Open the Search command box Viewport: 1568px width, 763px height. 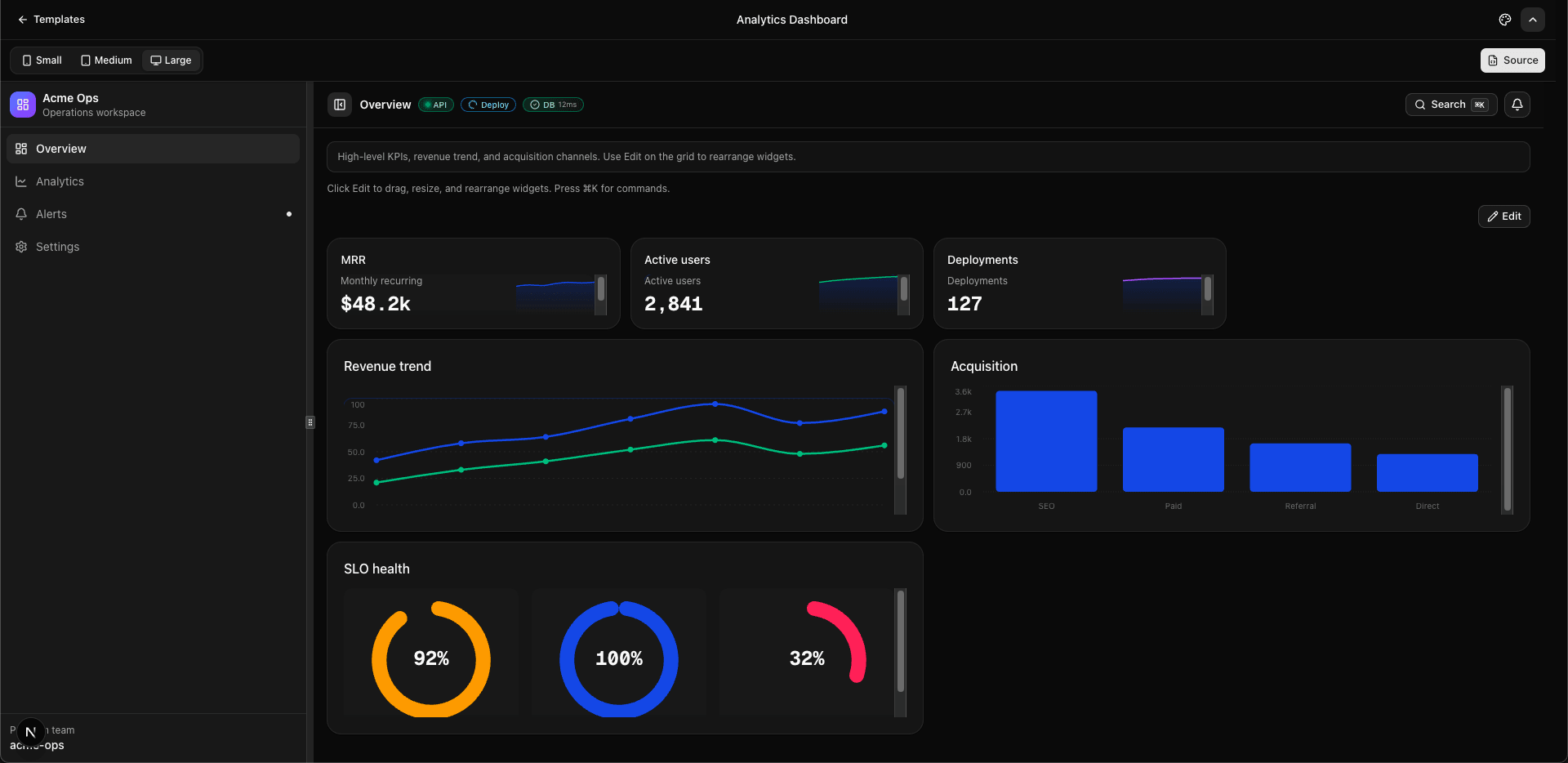point(1451,105)
